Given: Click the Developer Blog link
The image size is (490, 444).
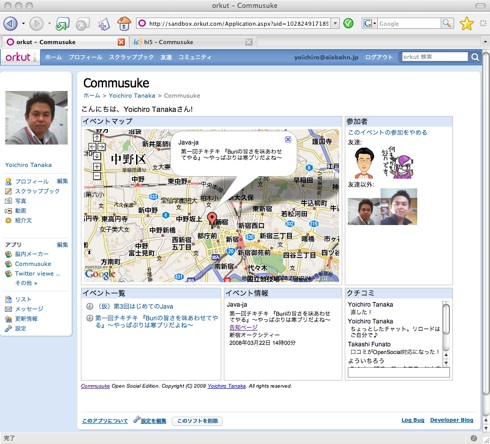Looking at the screenshot, I should click(x=451, y=420).
